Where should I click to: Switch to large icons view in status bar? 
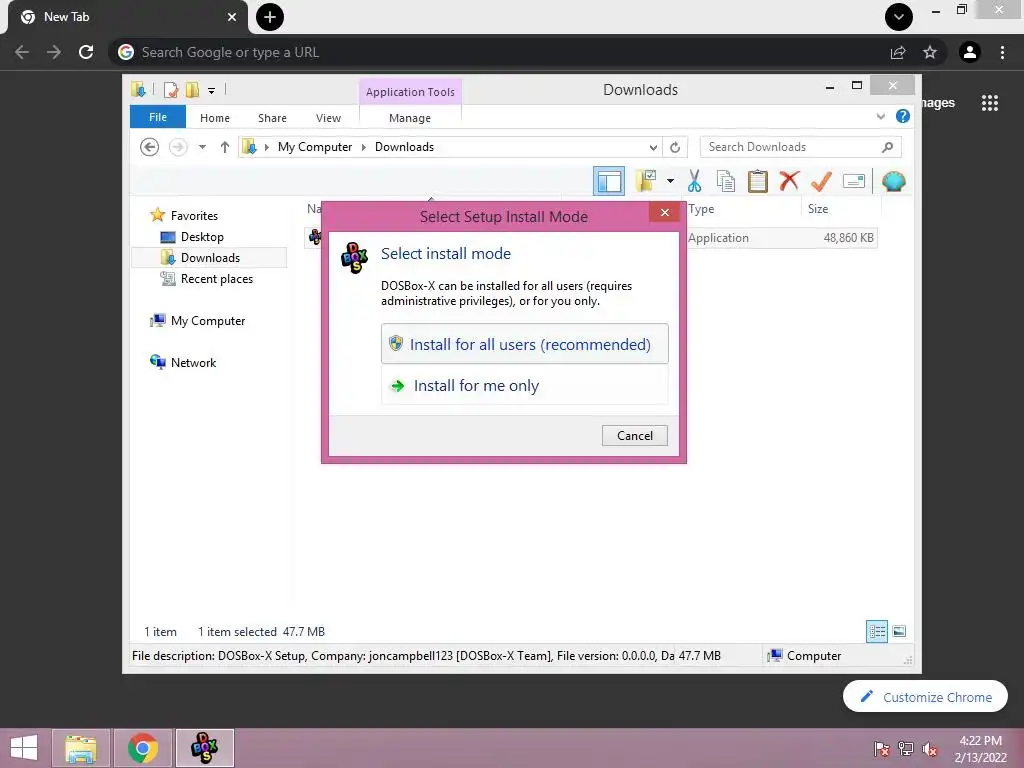pyautogui.click(x=899, y=632)
